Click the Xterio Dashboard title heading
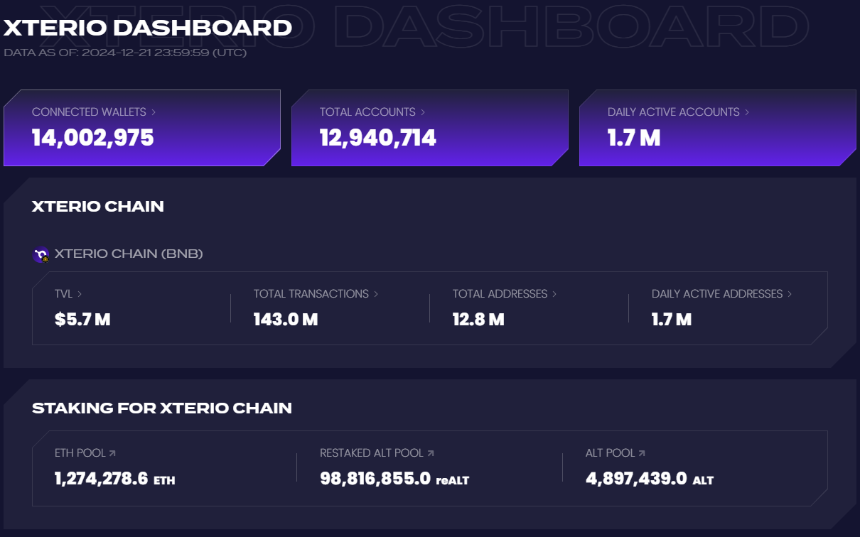Viewport: 860px width, 537px height. pyautogui.click(x=148, y=28)
